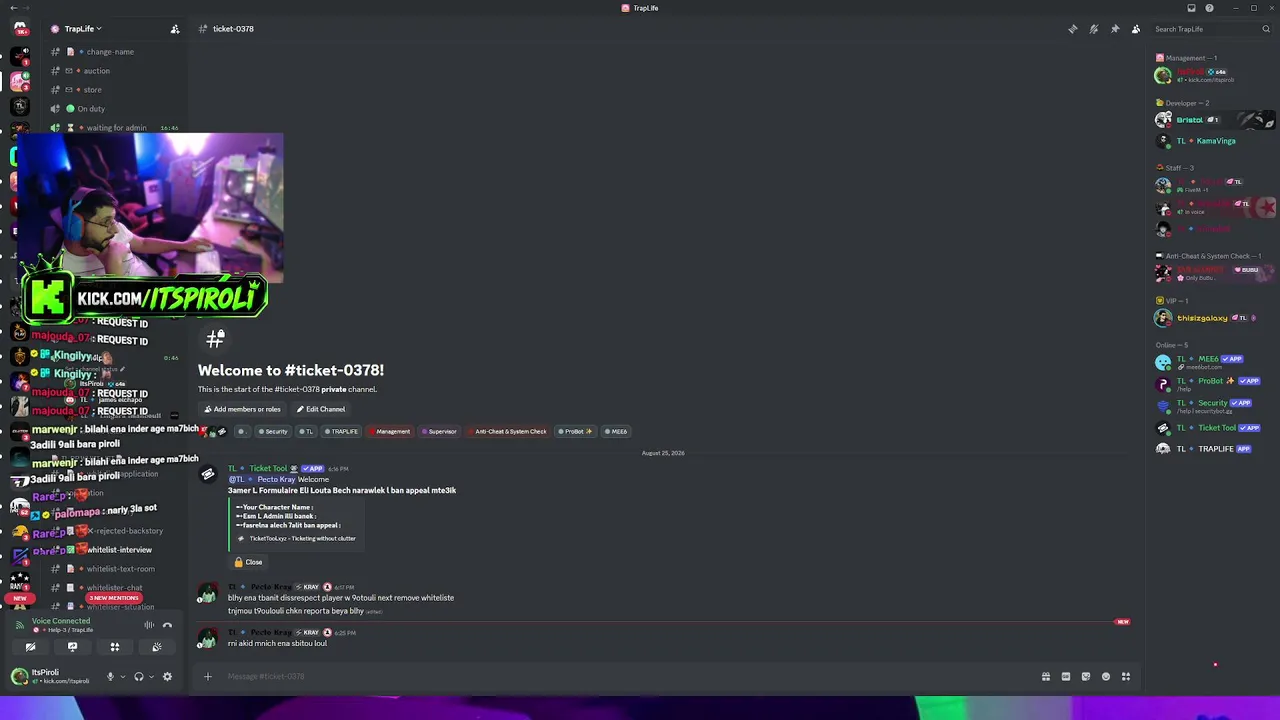Open the gift icon in message bar
This screenshot has width=1280, height=720.
[x=1046, y=677]
